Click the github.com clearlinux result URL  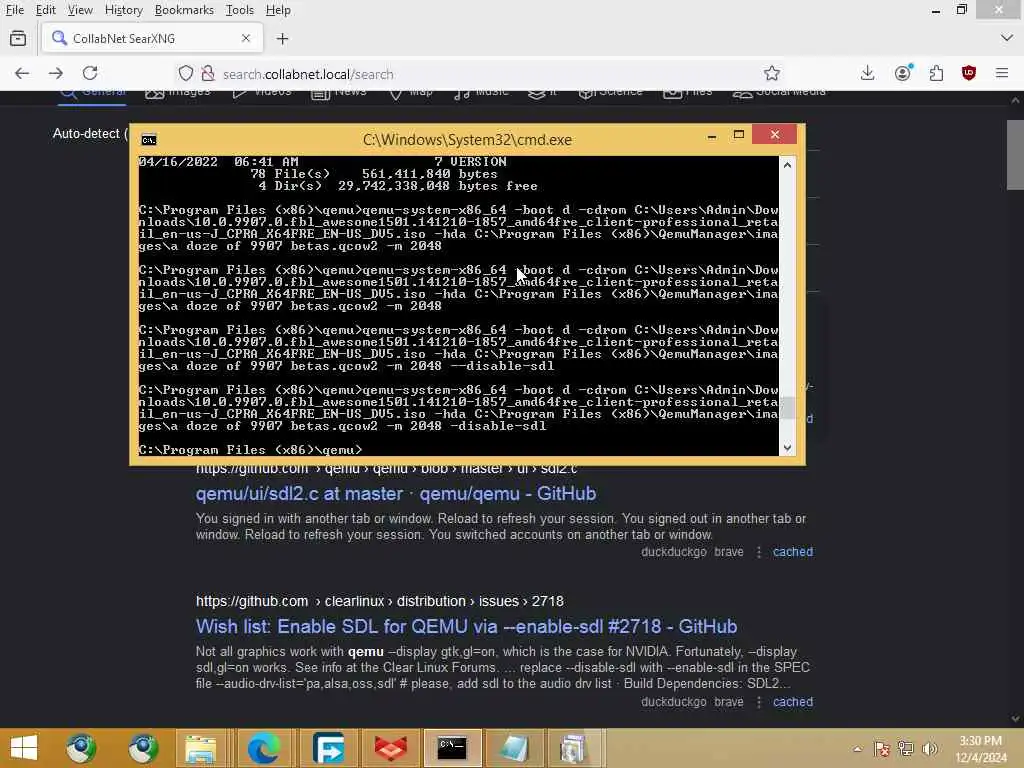[x=379, y=601]
